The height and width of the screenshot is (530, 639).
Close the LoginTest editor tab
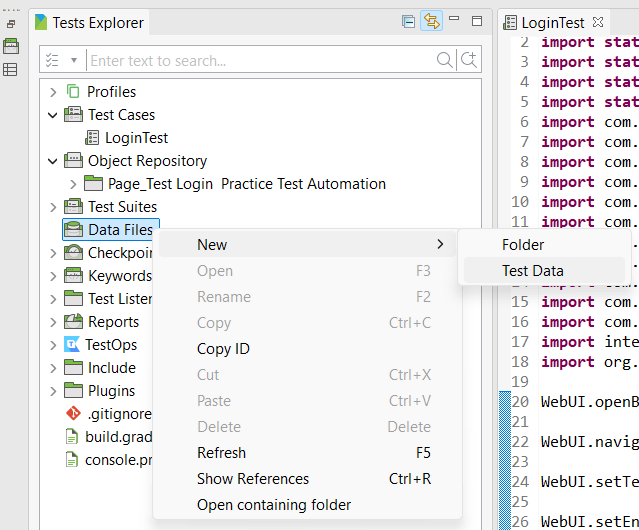[598, 22]
